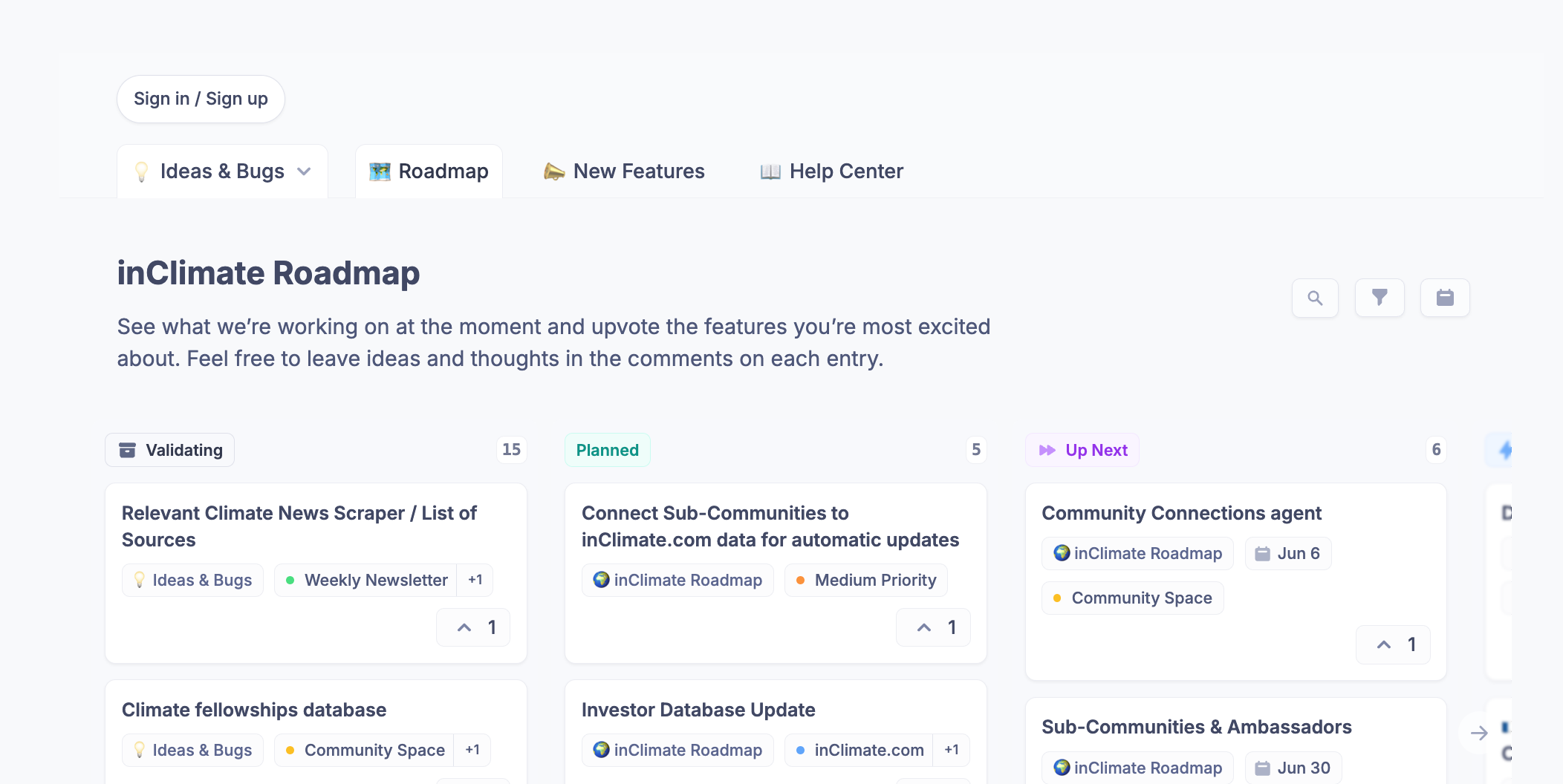Click the Up Next column label
The width and height of the screenshot is (1563, 784).
(1082, 450)
